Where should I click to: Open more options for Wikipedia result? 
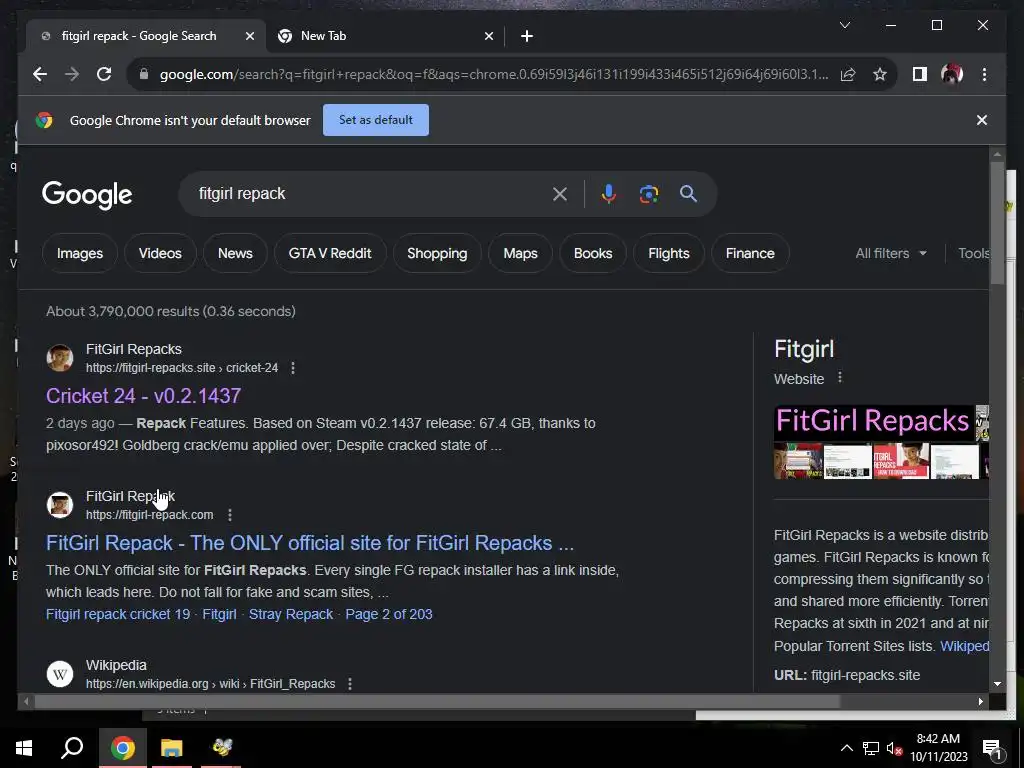(x=349, y=684)
